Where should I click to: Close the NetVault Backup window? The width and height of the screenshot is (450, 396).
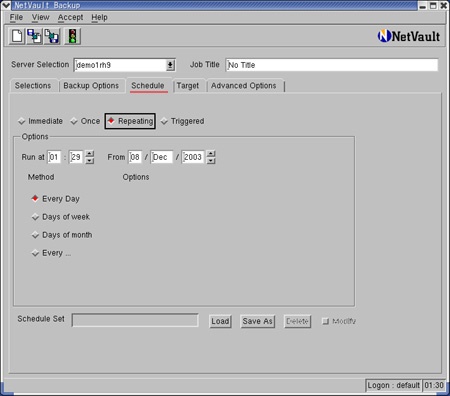444,5
